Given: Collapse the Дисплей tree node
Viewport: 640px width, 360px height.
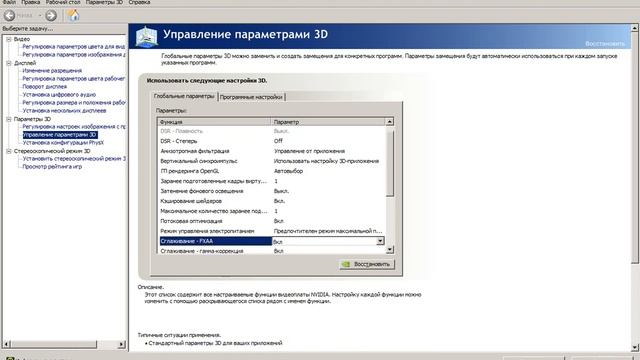Looking at the screenshot, I should coord(9,63).
